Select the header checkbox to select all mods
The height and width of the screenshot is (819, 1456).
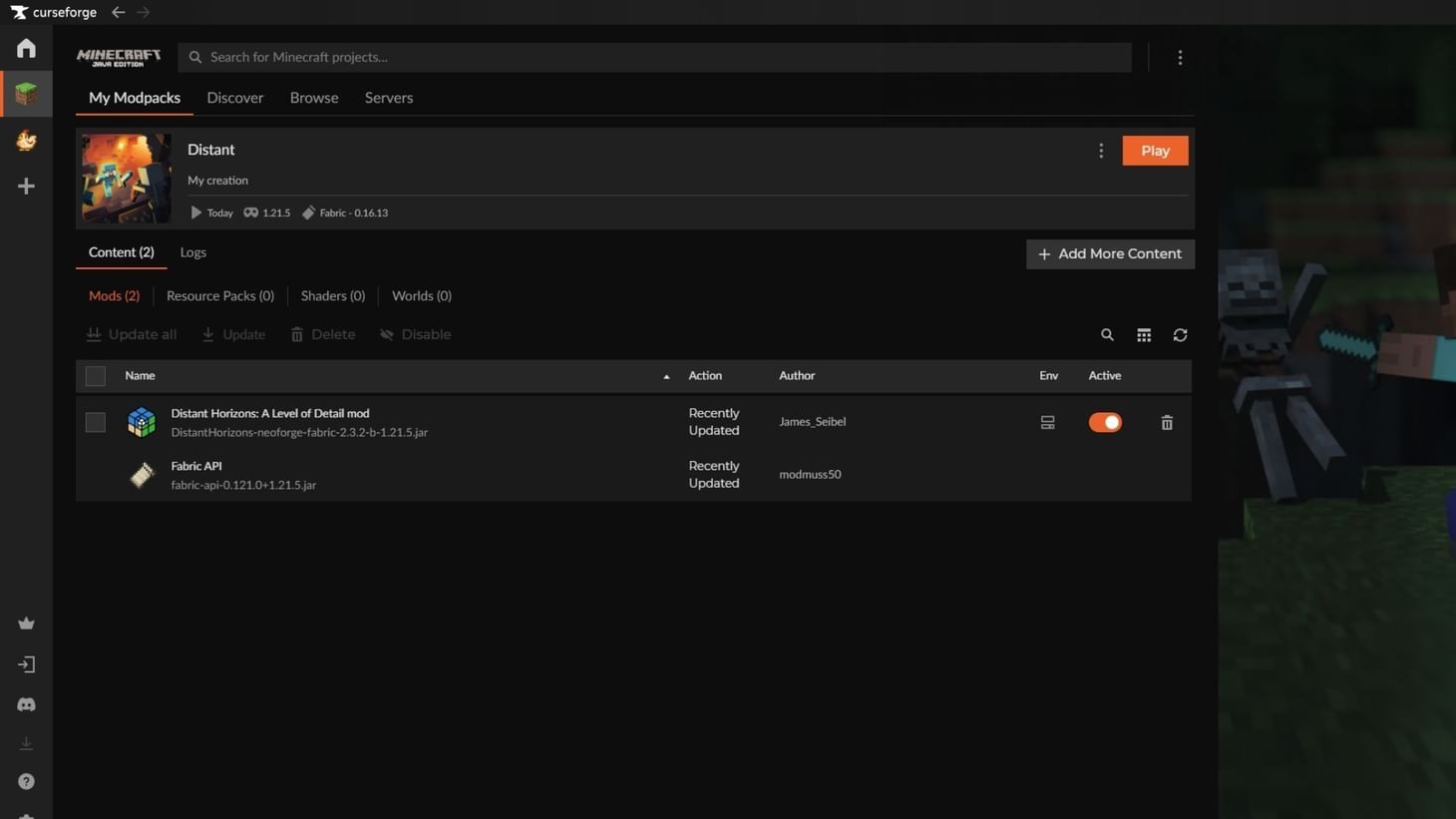pyautogui.click(x=95, y=375)
